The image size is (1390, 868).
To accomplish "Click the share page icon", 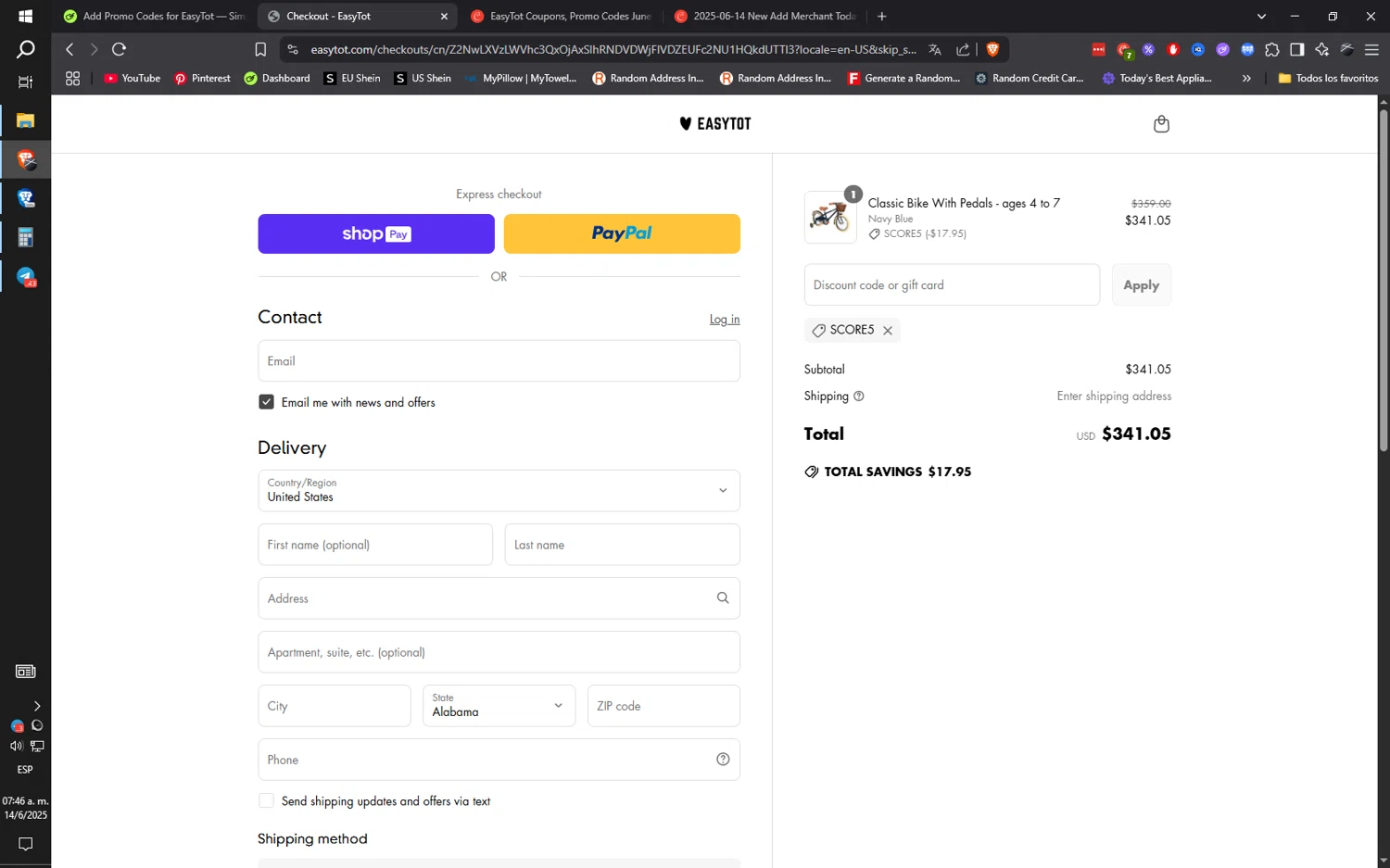I will pyautogui.click(x=963, y=49).
